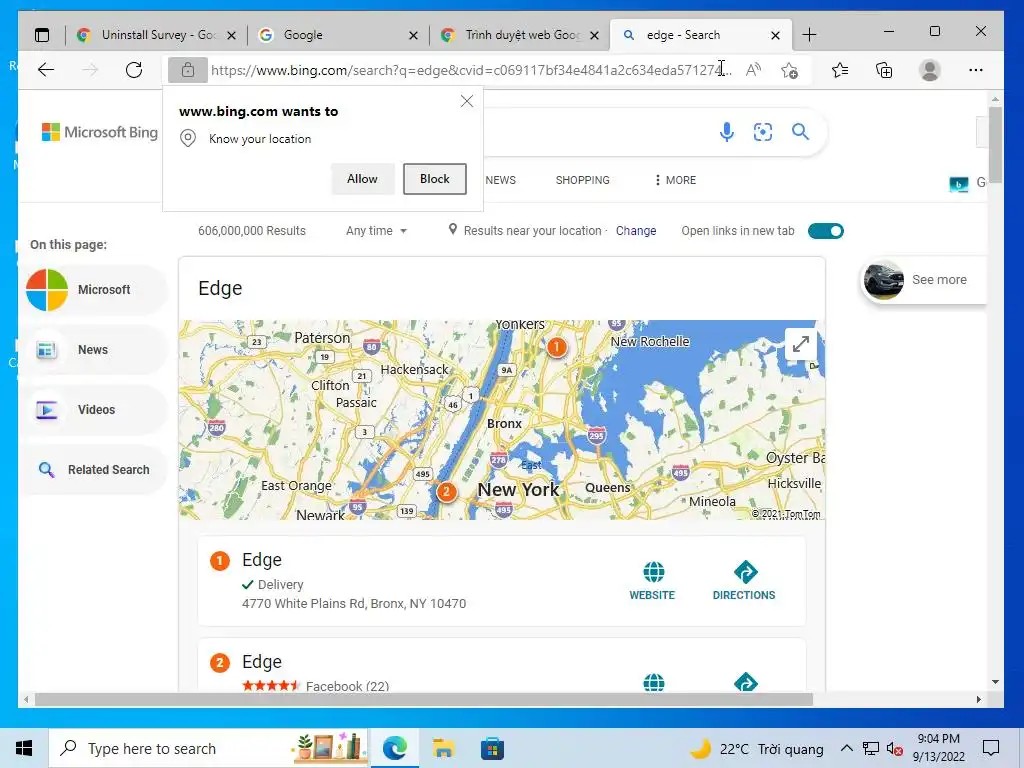Click map pin number 1
This screenshot has width=1024, height=768.
coord(556,347)
